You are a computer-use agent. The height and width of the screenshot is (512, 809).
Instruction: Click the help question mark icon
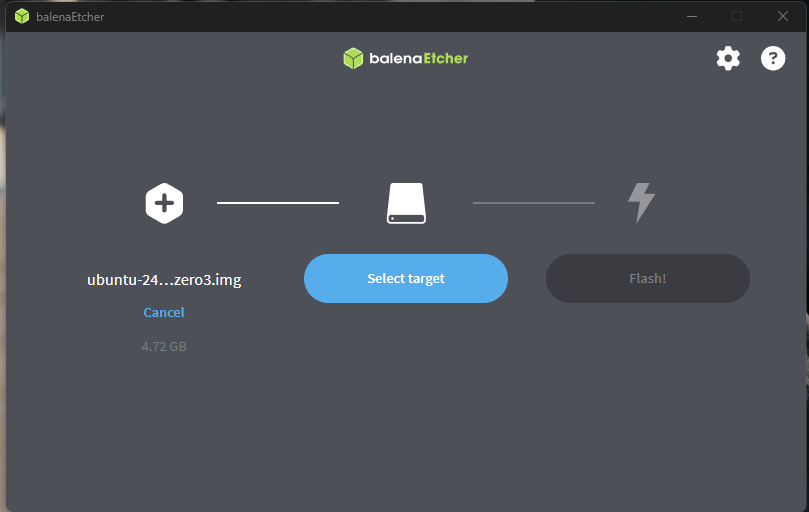[x=773, y=58]
